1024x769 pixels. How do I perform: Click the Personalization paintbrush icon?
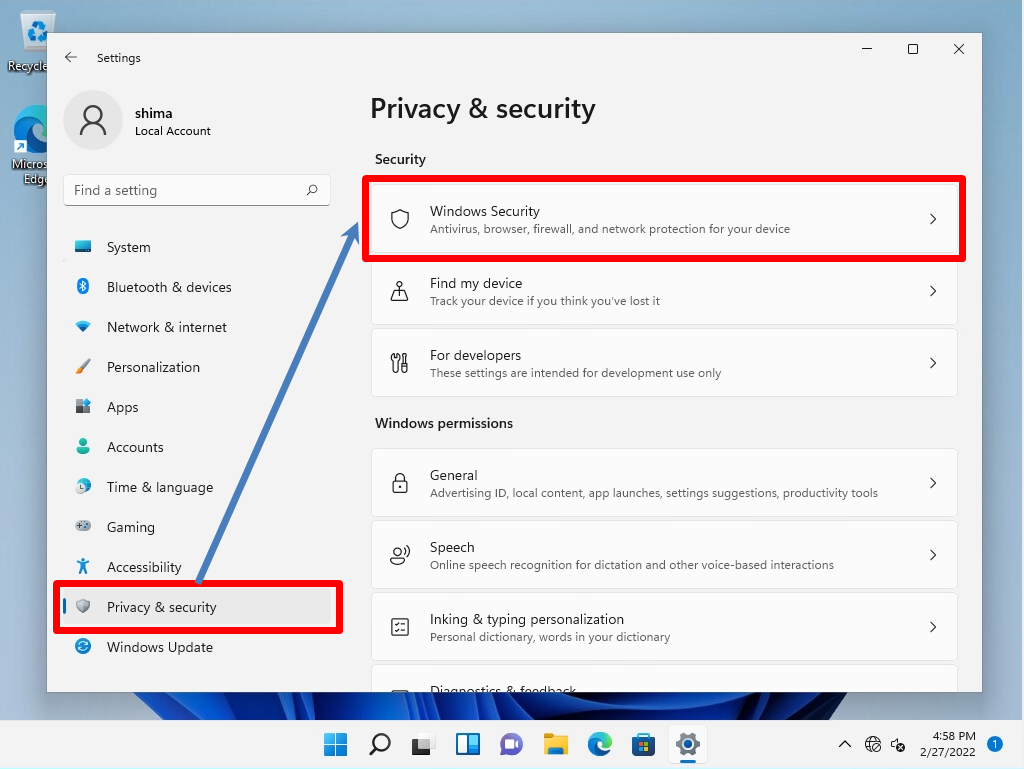(83, 366)
